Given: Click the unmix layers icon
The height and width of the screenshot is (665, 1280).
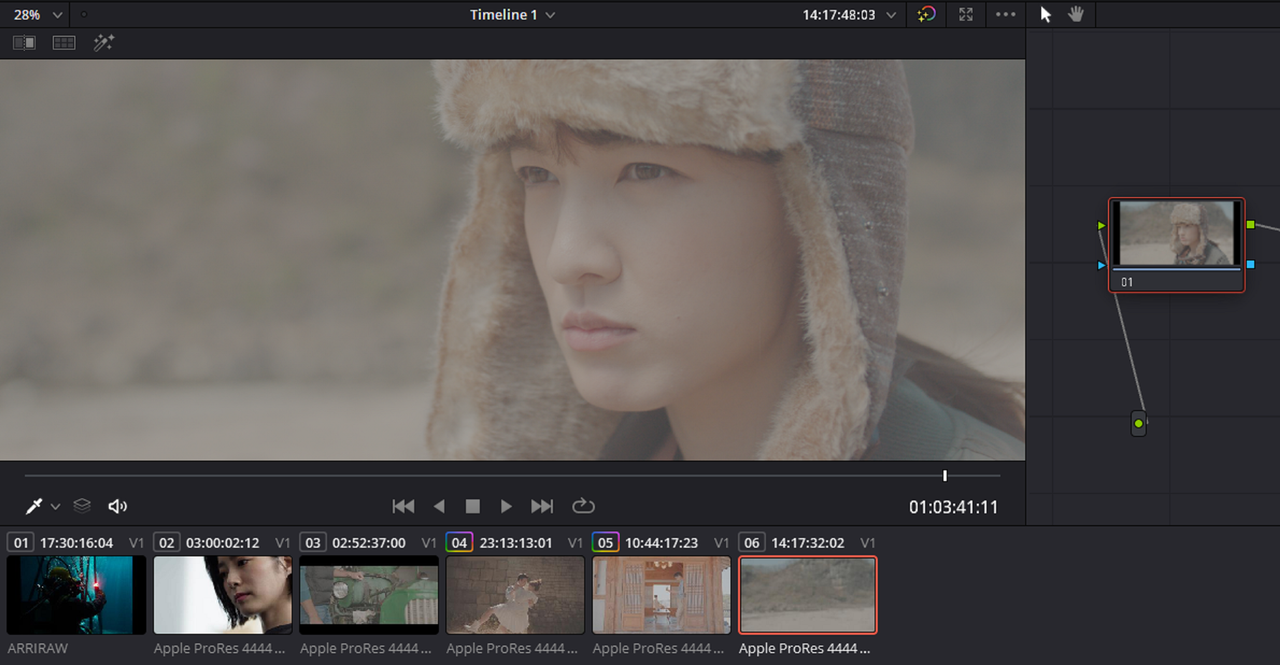Looking at the screenshot, I should (x=82, y=506).
